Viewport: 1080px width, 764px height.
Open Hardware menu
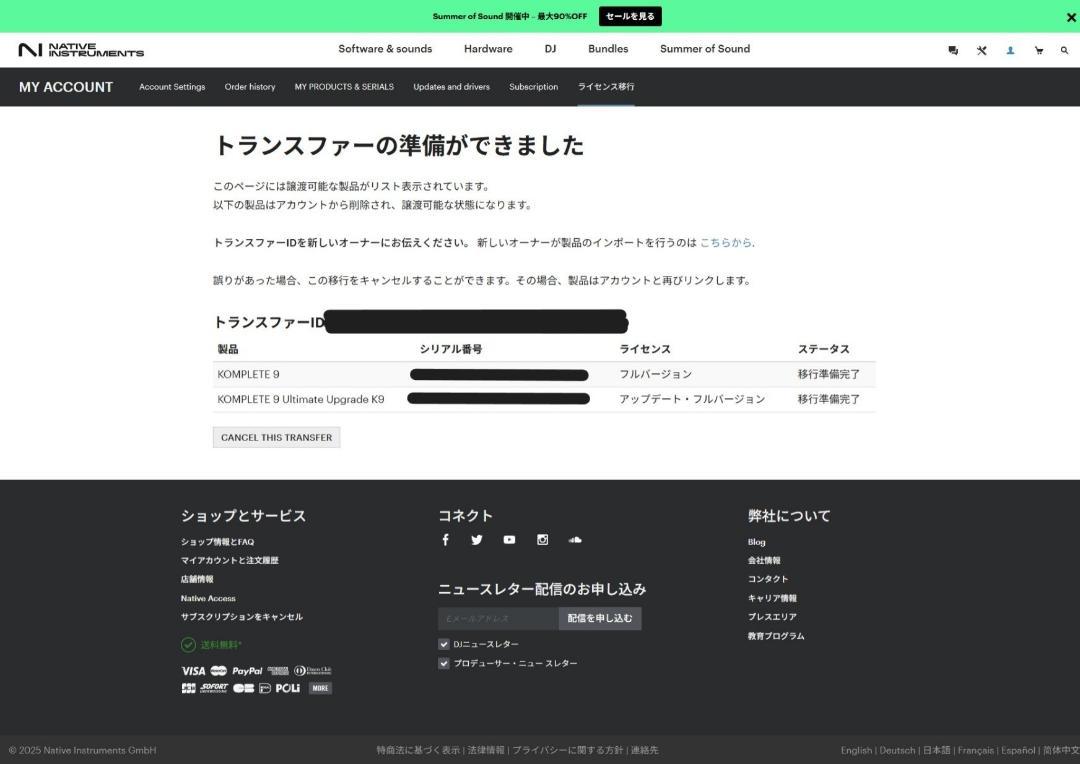pyautogui.click(x=488, y=49)
